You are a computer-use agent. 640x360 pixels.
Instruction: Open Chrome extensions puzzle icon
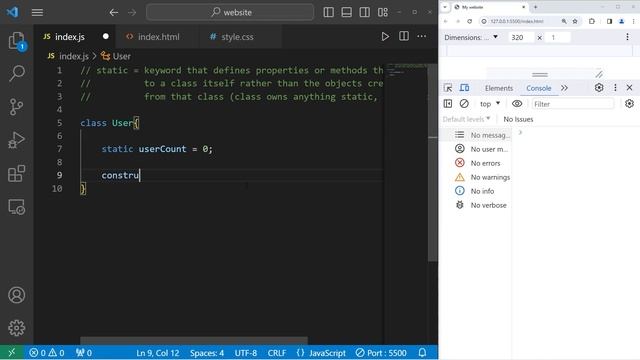pyautogui.click(x=592, y=21)
